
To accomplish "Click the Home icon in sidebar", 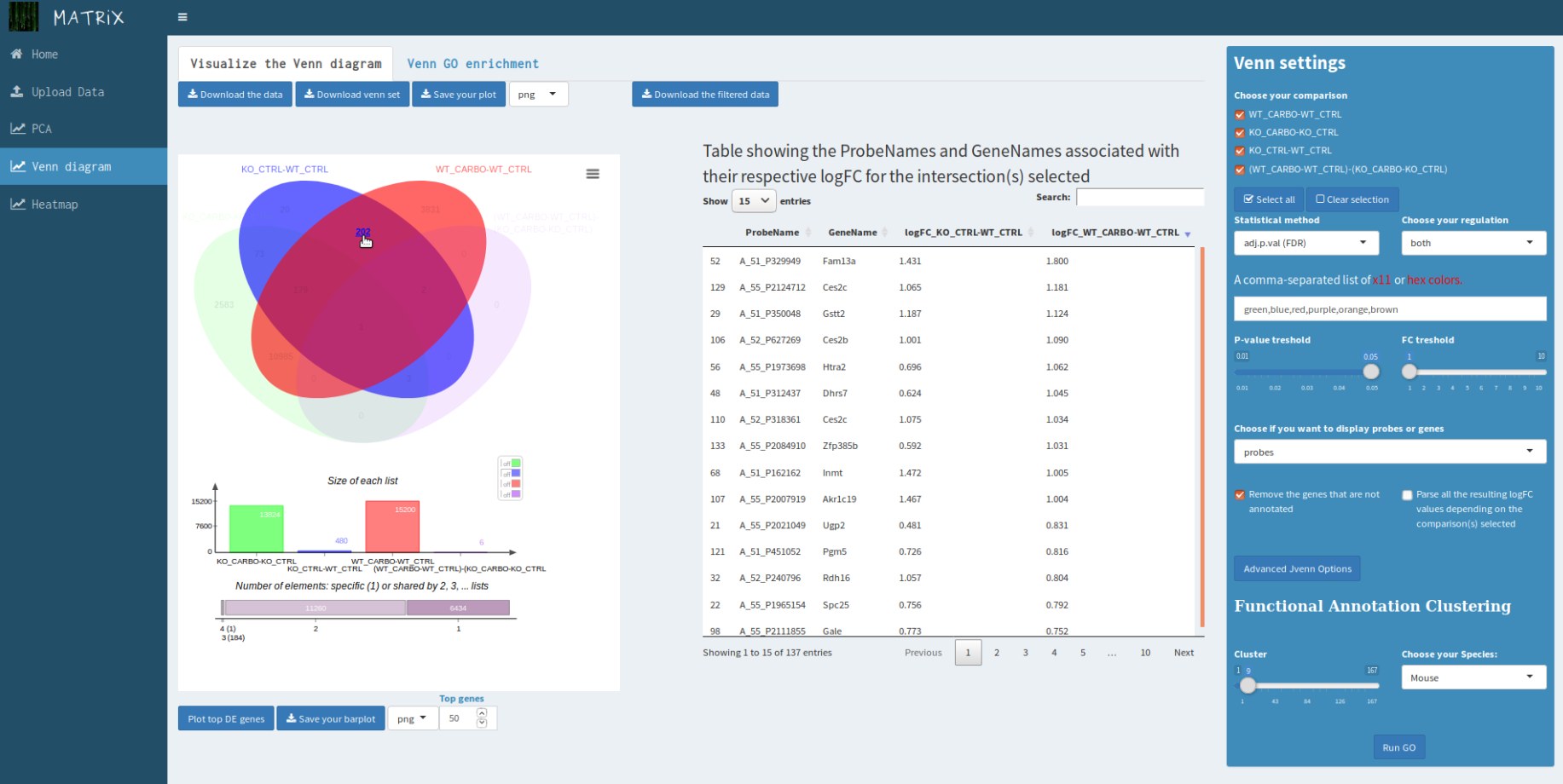I will [16, 55].
